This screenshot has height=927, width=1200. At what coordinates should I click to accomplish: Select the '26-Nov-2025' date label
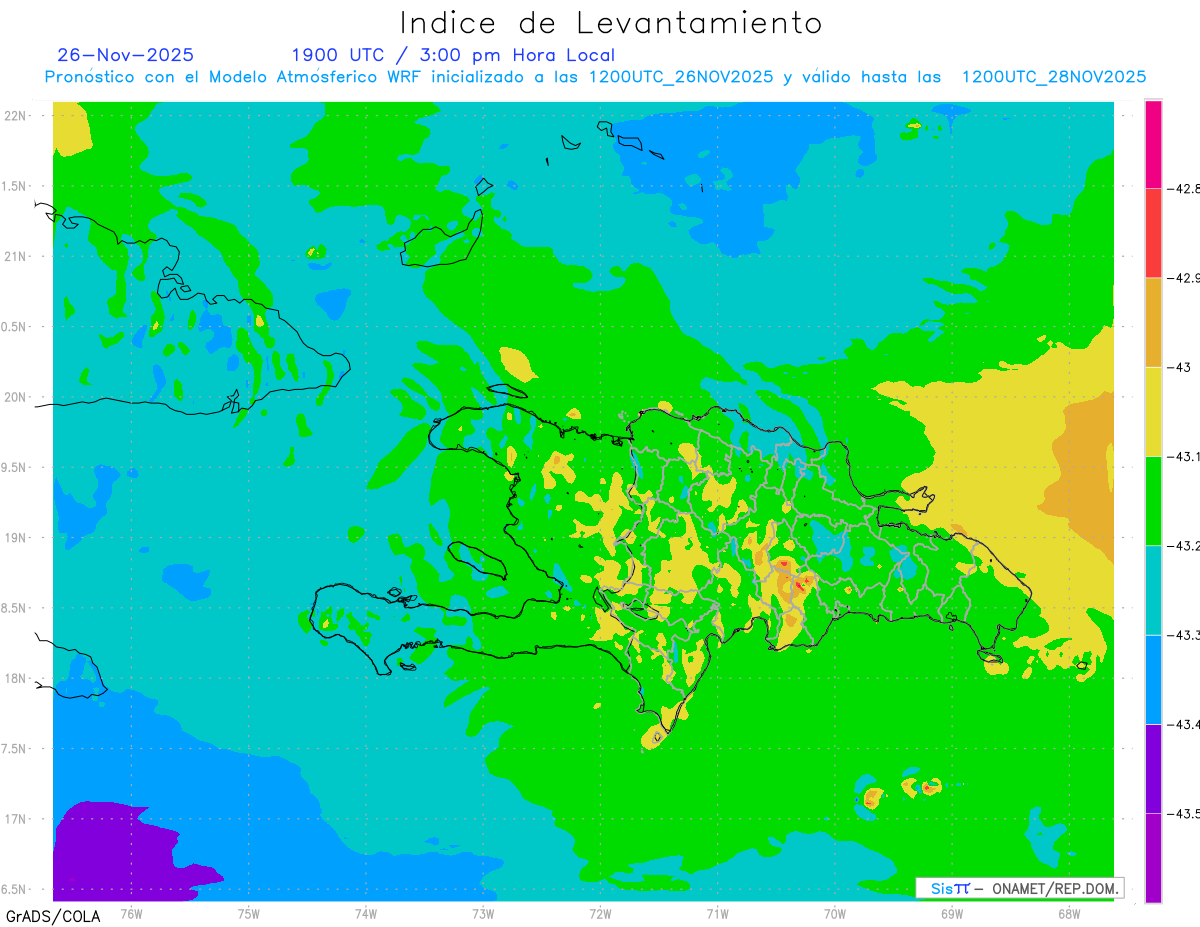pyautogui.click(x=126, y=55)
